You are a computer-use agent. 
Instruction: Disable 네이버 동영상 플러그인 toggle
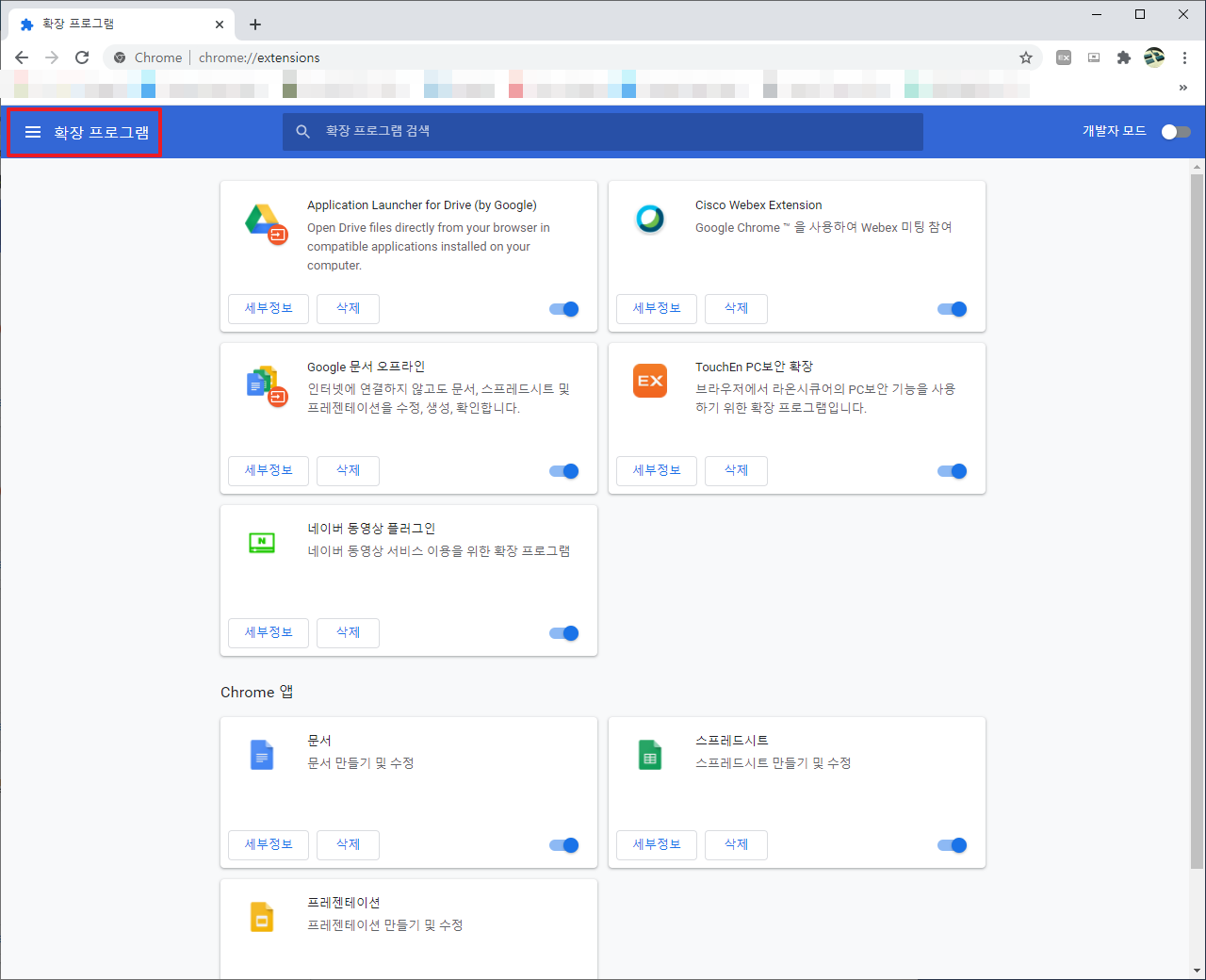pyautogui.click(x=564, y=633)
